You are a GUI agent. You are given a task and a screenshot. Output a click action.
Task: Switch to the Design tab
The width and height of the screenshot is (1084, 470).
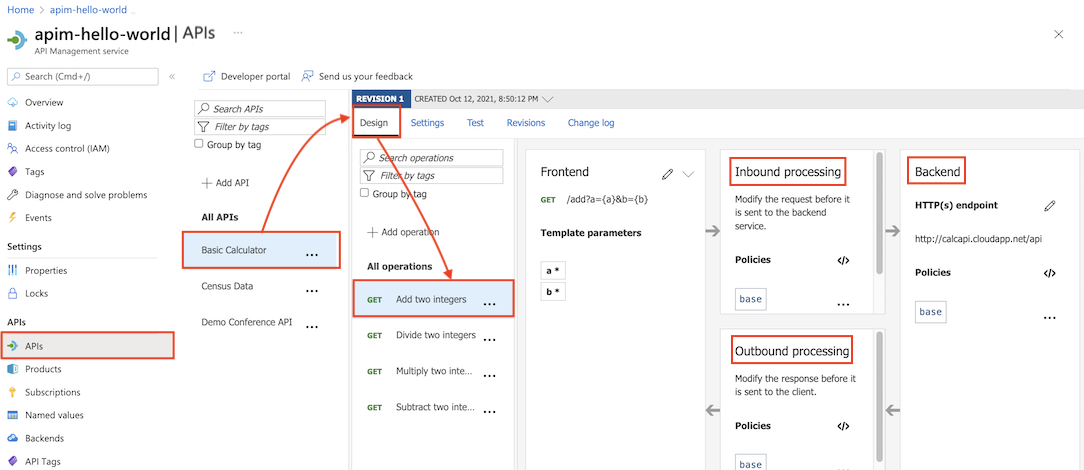pyautogui.click(x=376, y=122)
